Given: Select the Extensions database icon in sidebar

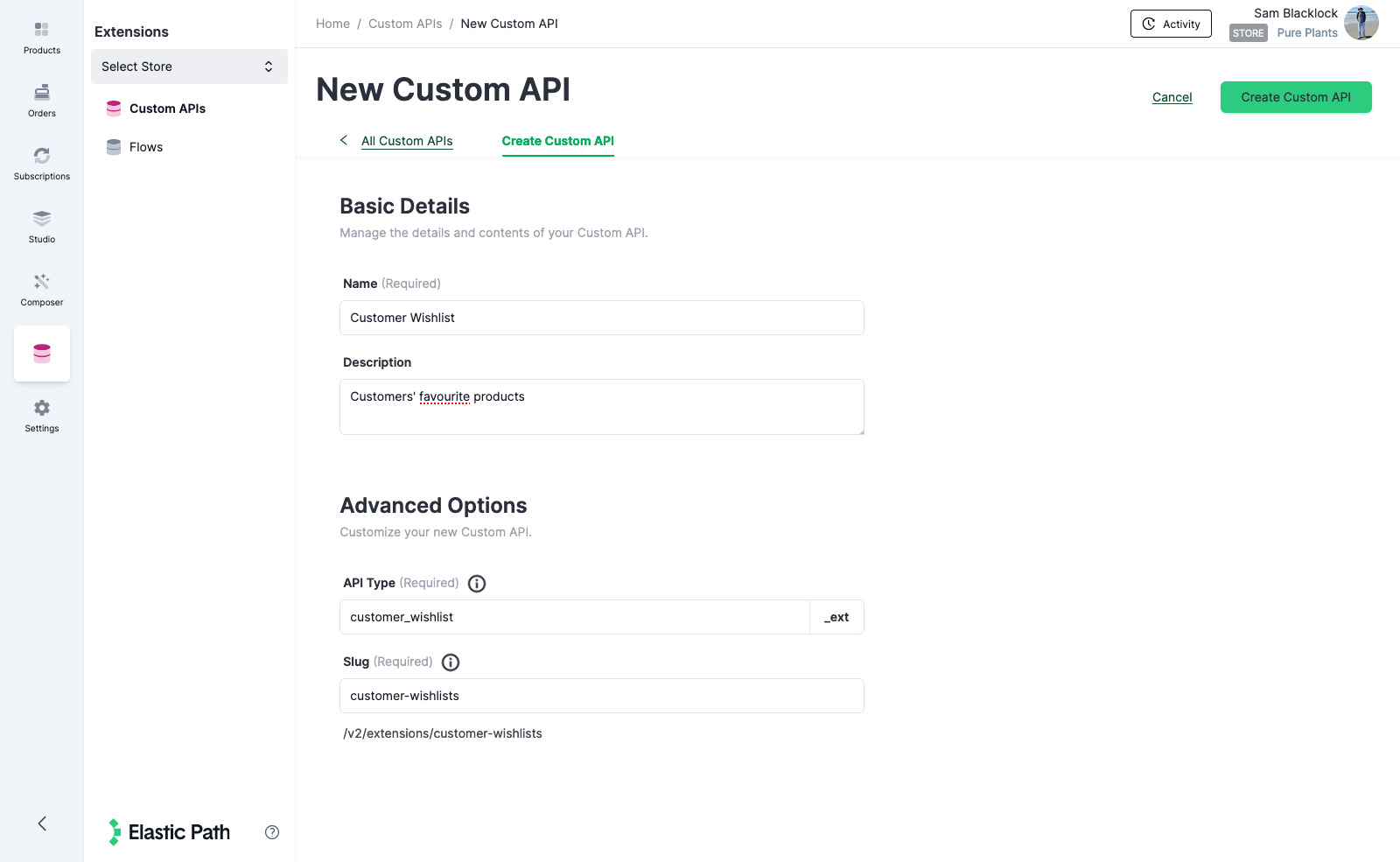Looking at the screenshot, I should 42,354.
